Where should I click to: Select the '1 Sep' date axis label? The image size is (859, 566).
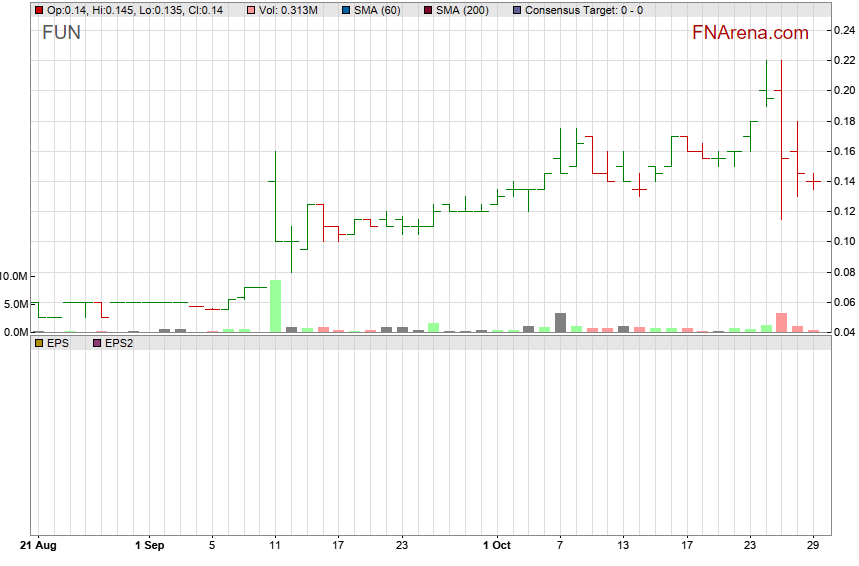(x=149, y=545)
